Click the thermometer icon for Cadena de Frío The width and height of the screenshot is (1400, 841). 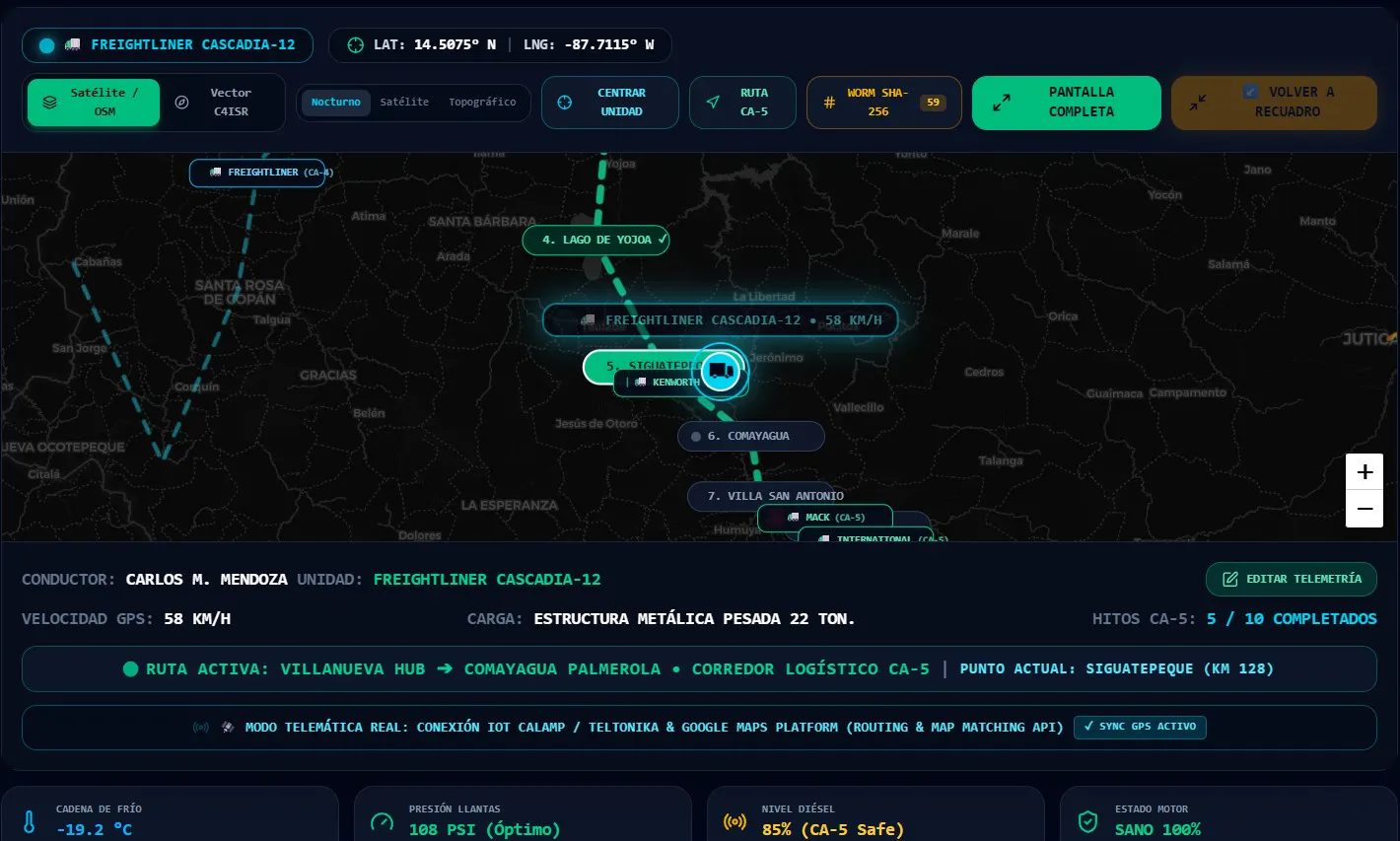click(x=29, y=821)
